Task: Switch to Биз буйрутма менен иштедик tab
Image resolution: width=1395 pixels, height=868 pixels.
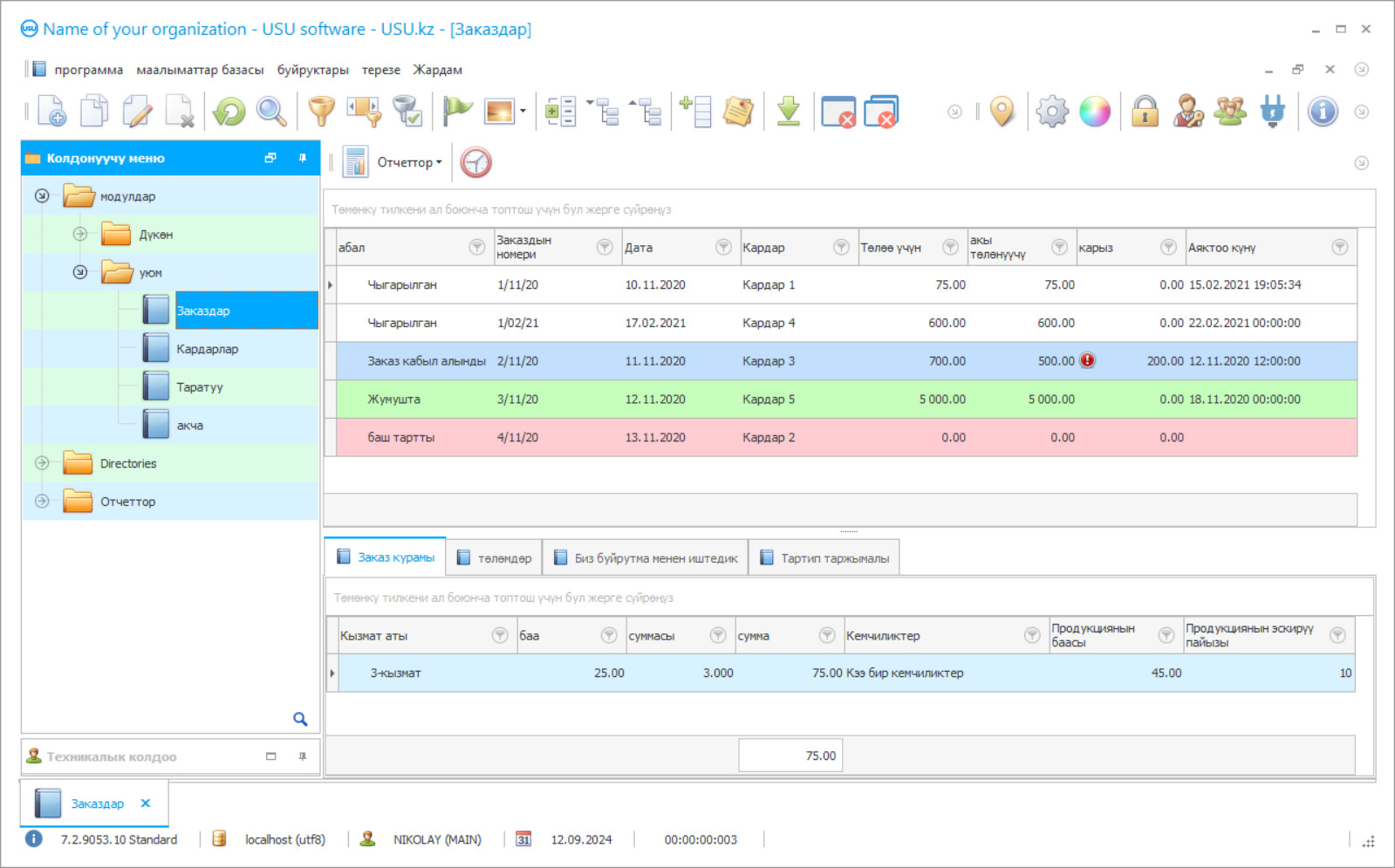Action: point(646,557)
